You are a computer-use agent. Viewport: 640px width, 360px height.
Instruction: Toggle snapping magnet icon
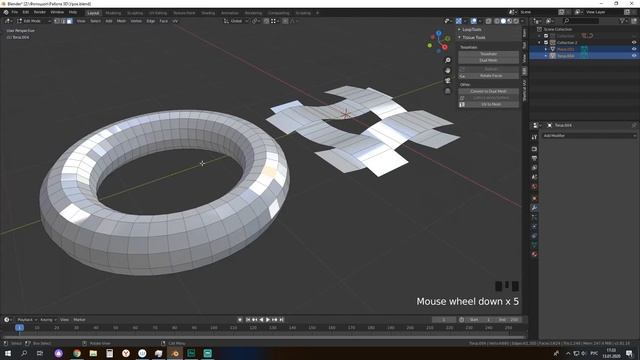(266, 21)
